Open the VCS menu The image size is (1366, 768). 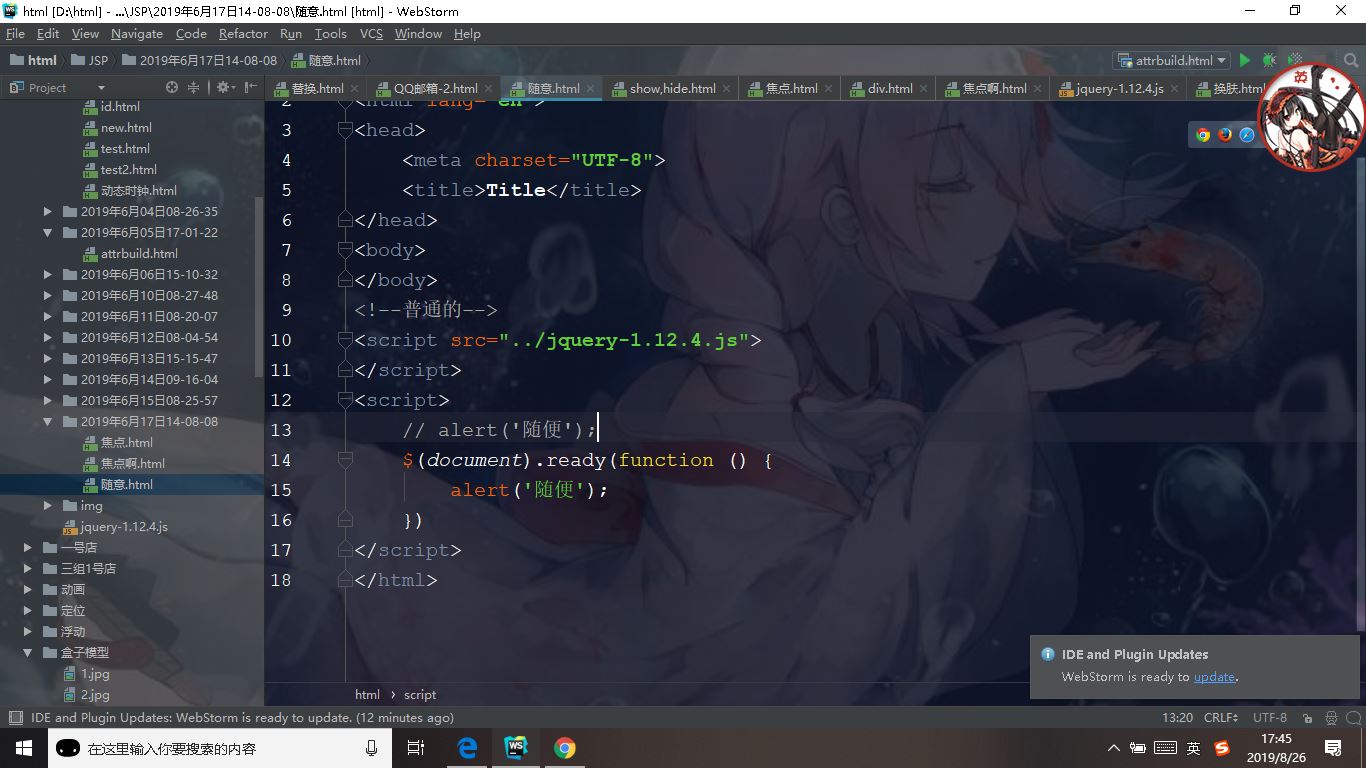[371, 34]
